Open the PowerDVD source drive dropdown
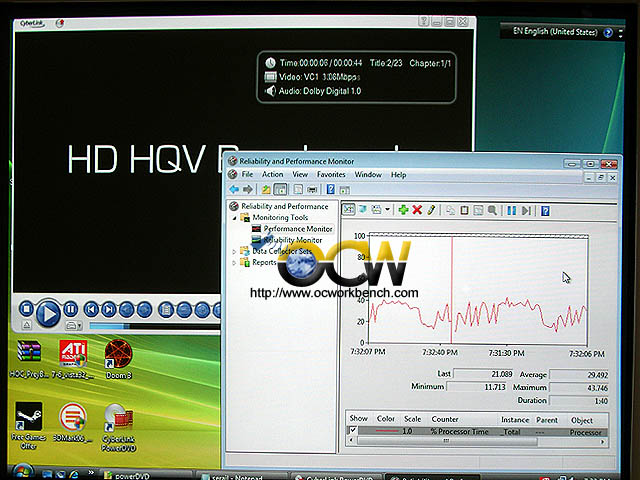 (x=73, y=326)
